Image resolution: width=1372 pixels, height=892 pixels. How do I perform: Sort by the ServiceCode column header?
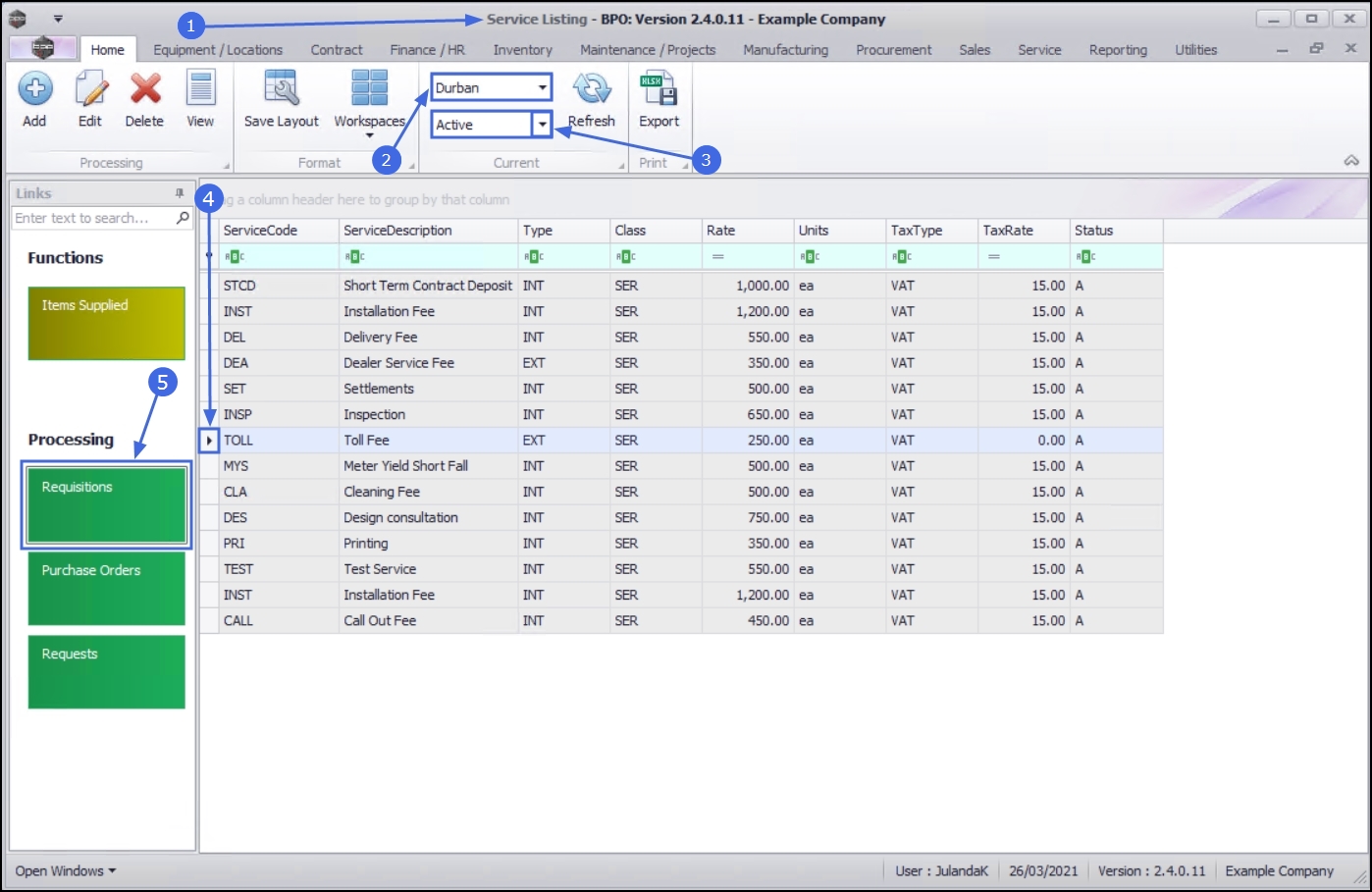(x=280, y=231)
